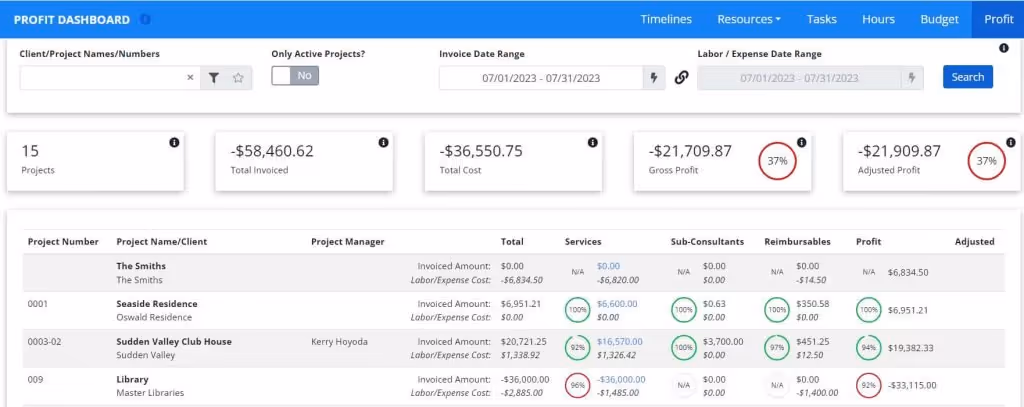Select the Profit tab
1024x407 pixels.
click(999, 20)
